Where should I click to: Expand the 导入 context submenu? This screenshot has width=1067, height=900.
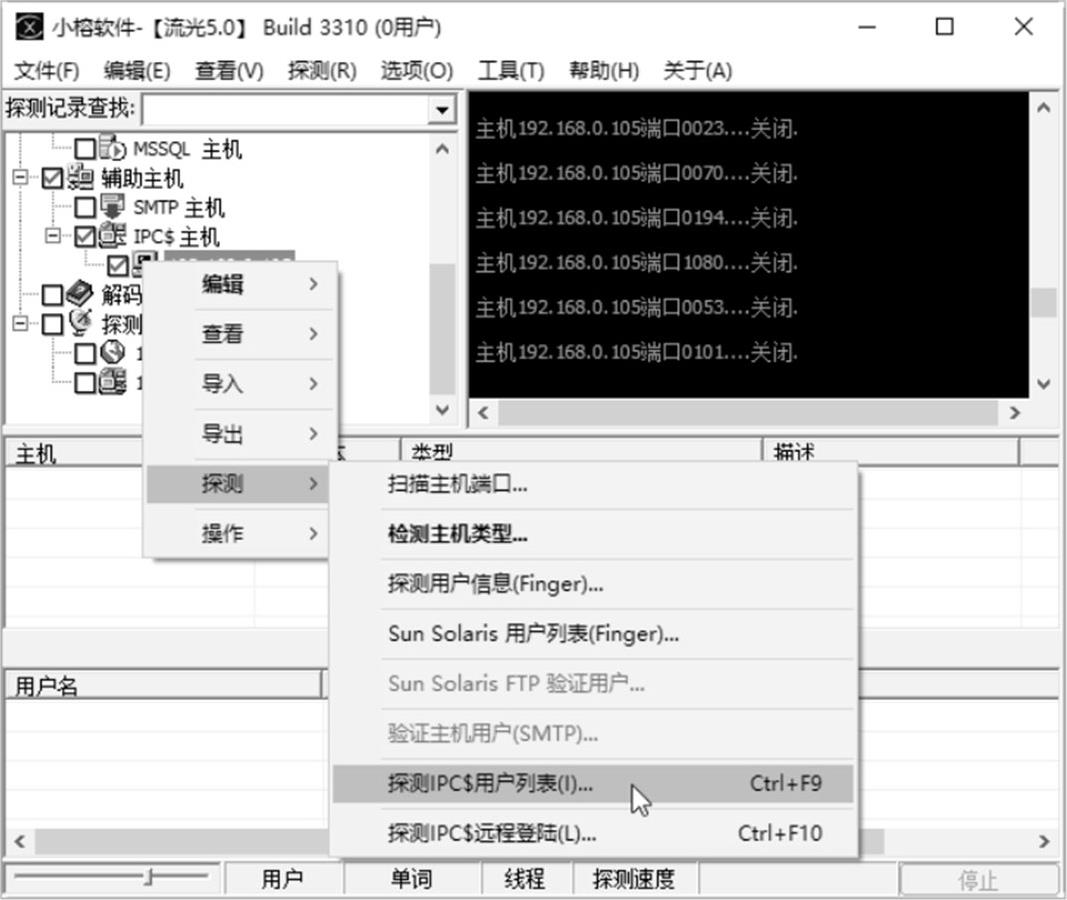click(239, 384)
